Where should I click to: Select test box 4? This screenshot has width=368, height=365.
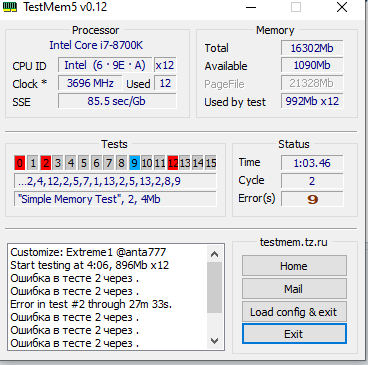pyautogui.click(x=71, y=163)
